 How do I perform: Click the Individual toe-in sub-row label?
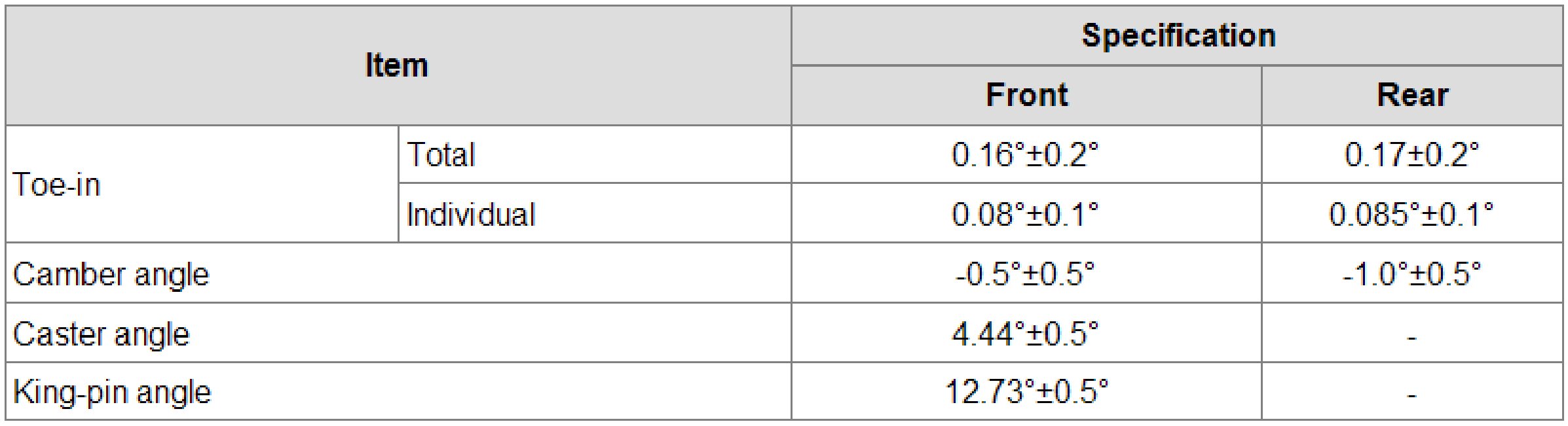click(x=470, y=214)
